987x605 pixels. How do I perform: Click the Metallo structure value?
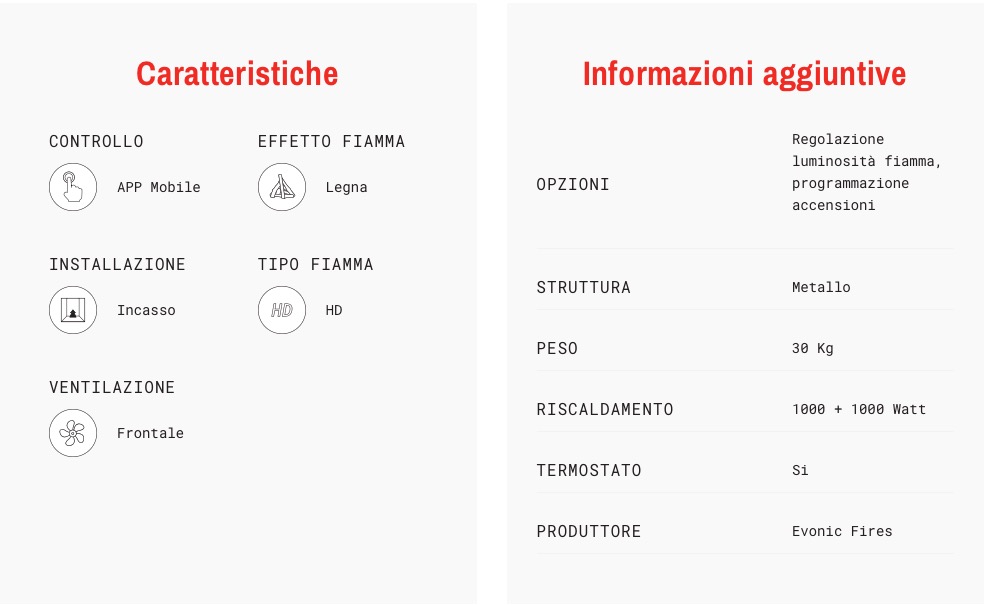click(x=821, y=287)
